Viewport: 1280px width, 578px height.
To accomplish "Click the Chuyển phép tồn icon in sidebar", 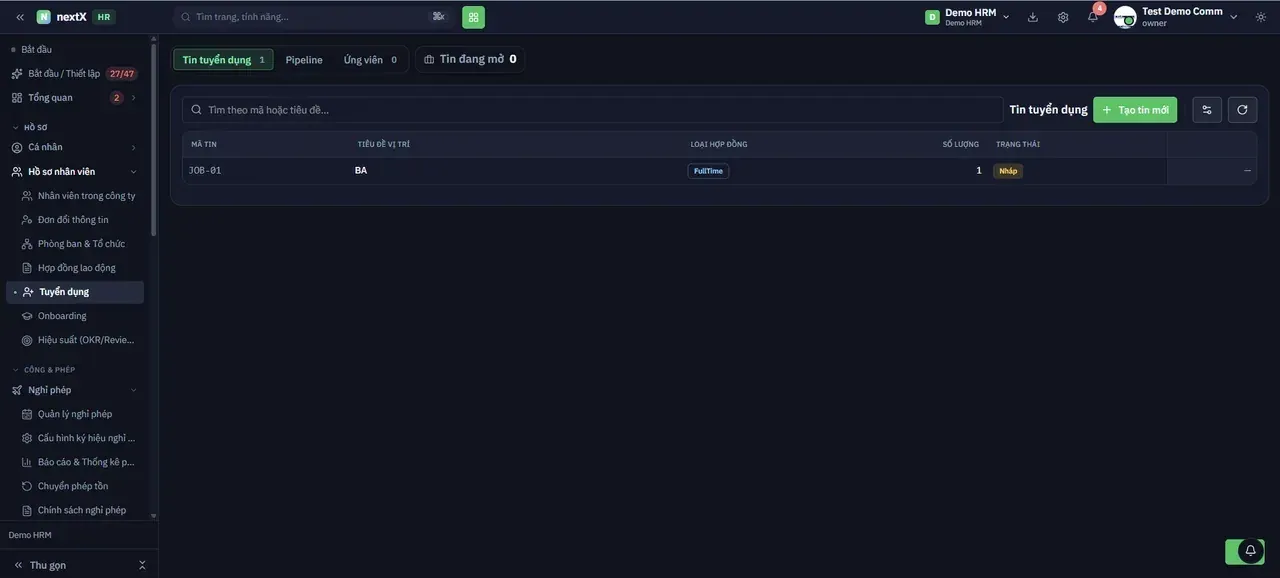I will [x=28, y=486].
